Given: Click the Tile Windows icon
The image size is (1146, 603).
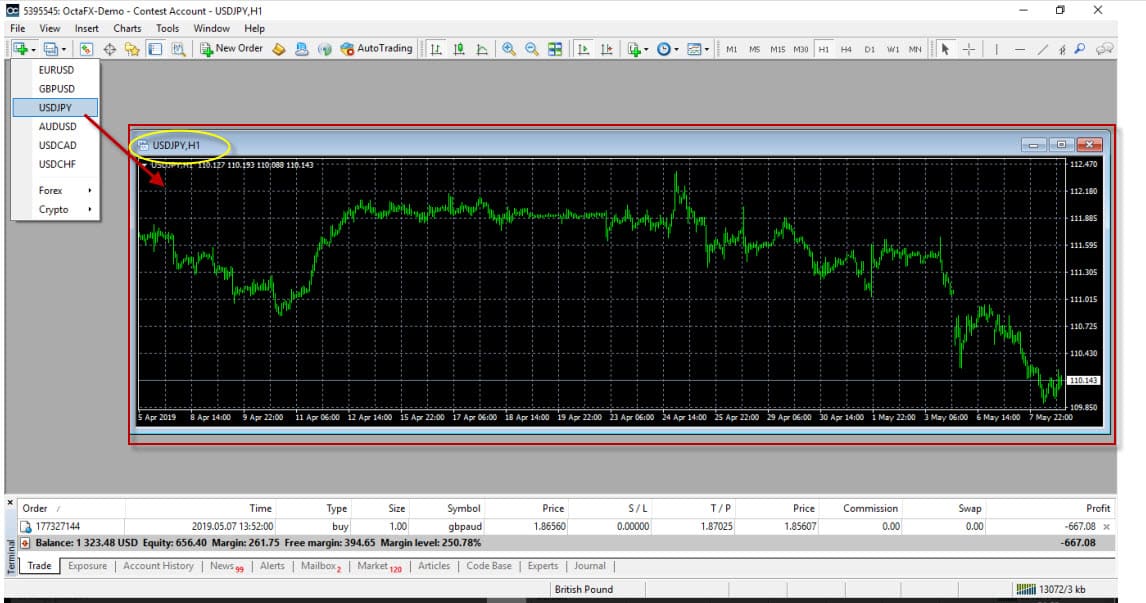Looking at the screenshot, I should [555, 49].
